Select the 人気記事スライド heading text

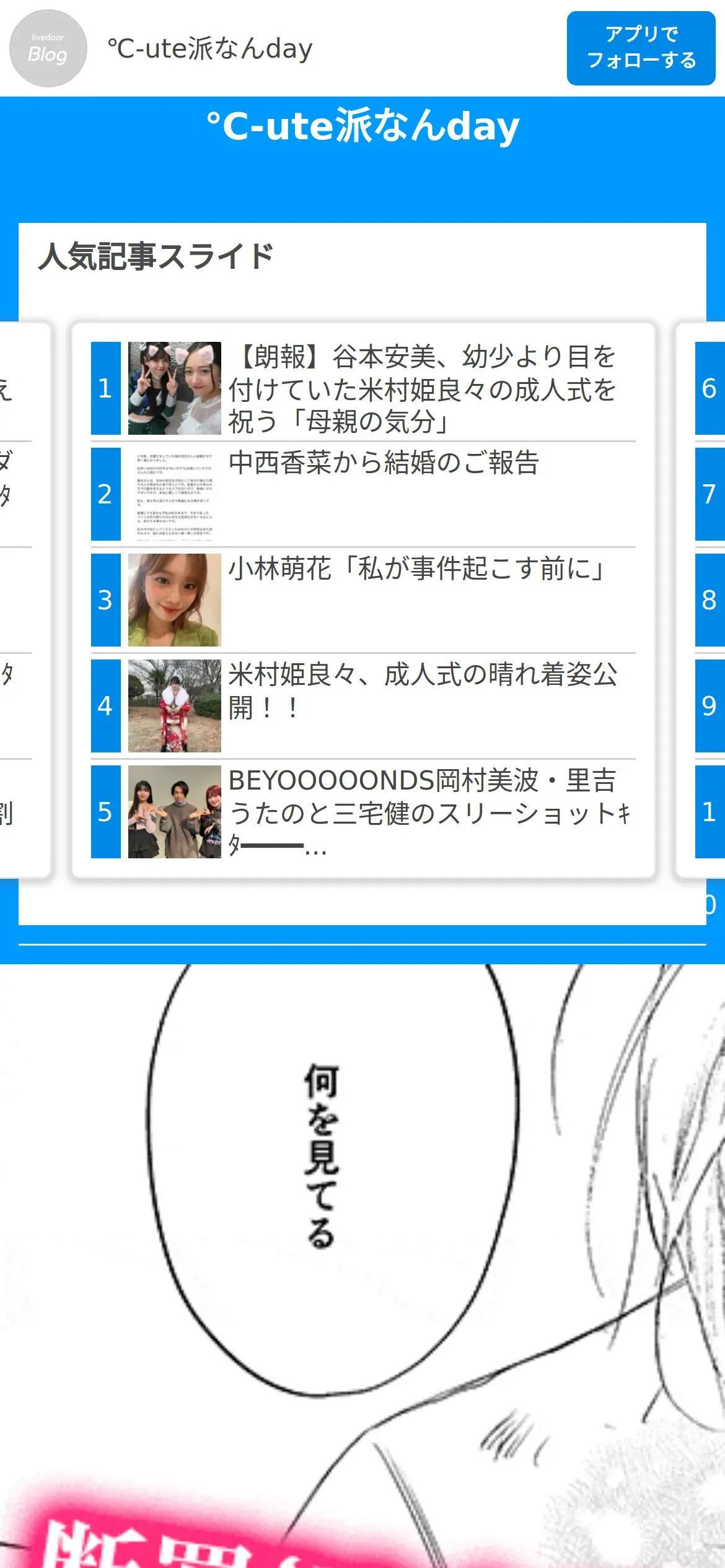[x=156, y=256]
